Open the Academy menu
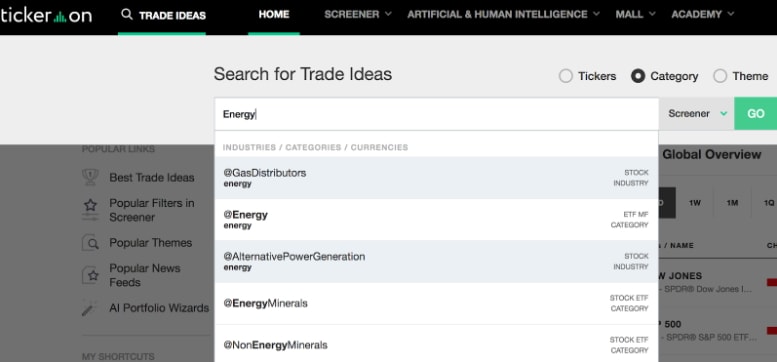Viewport: 777px width, 362px height. (703, 14)
